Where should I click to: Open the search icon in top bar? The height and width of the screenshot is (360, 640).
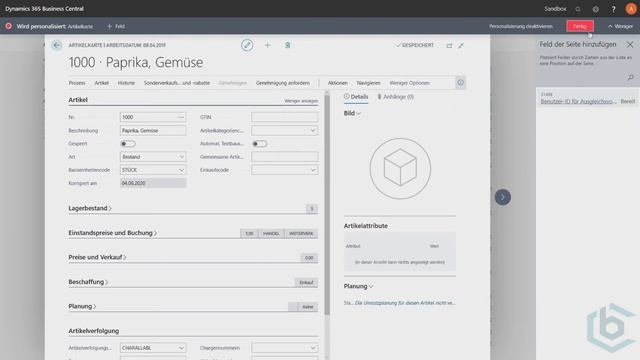point(578,9)
